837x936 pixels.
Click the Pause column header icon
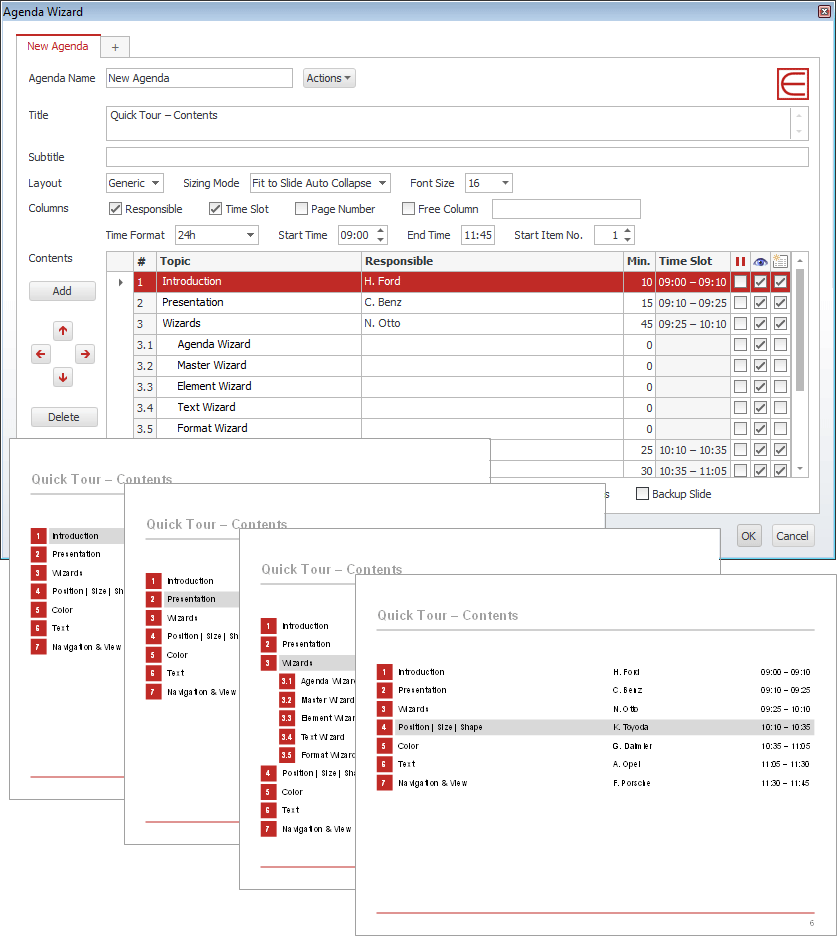pyautogui.click(x=740, y=261)
